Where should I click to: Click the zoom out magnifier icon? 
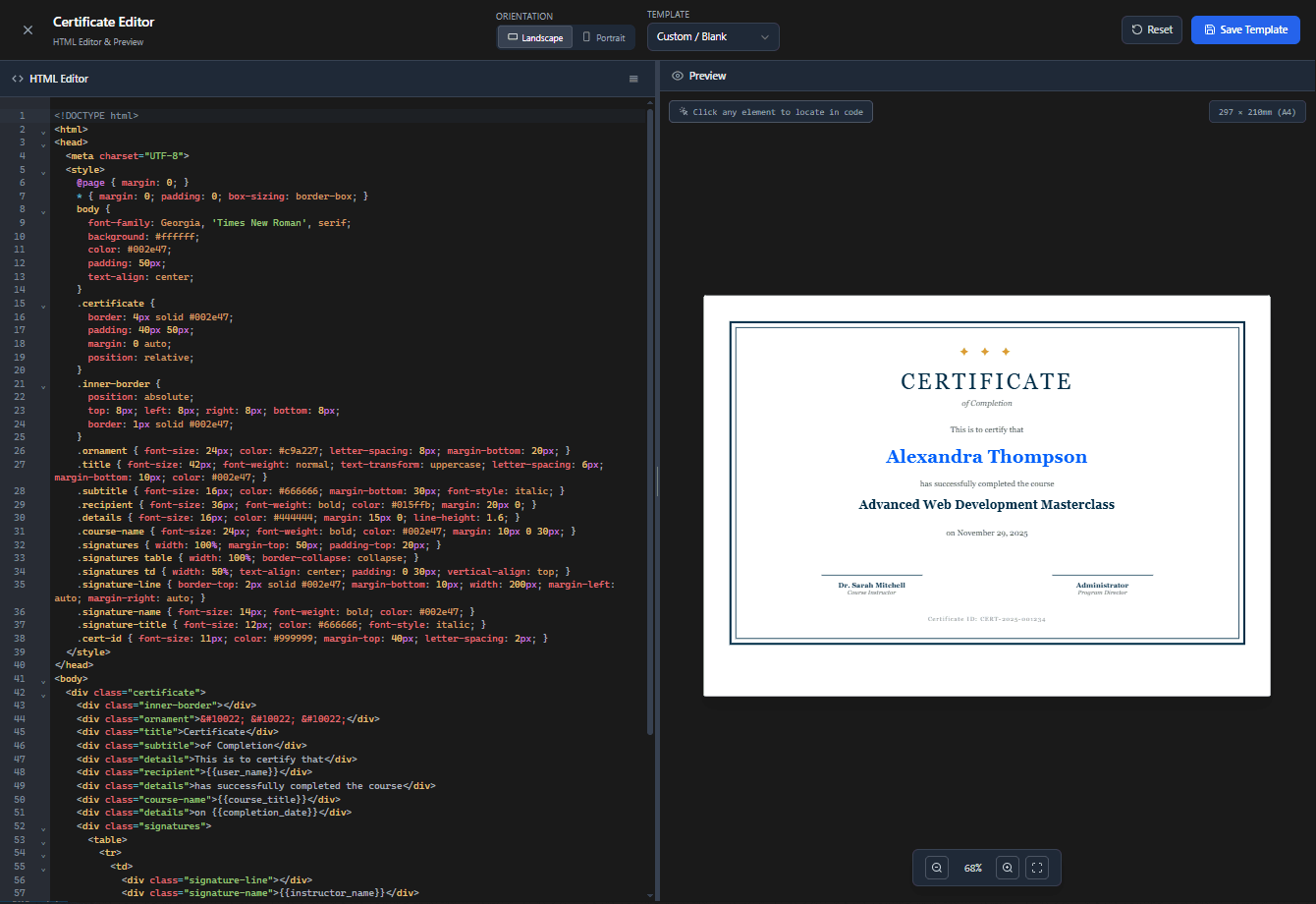pos(937,868)
